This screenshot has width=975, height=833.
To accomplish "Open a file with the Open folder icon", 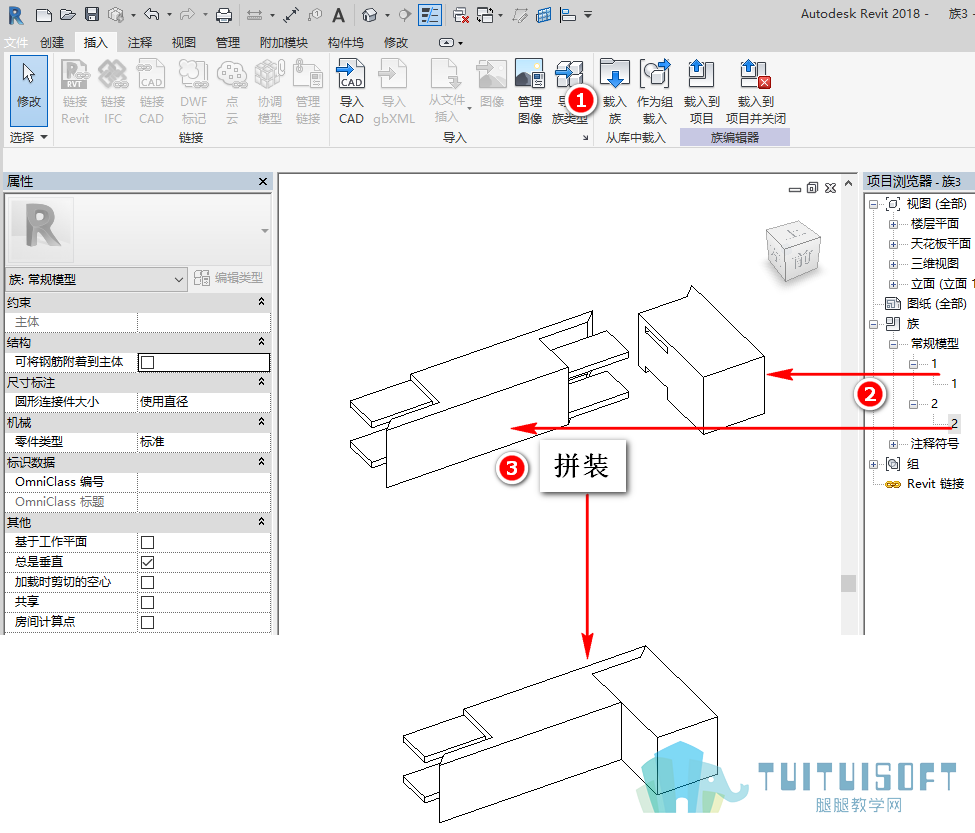I will [x=68, y=15].
